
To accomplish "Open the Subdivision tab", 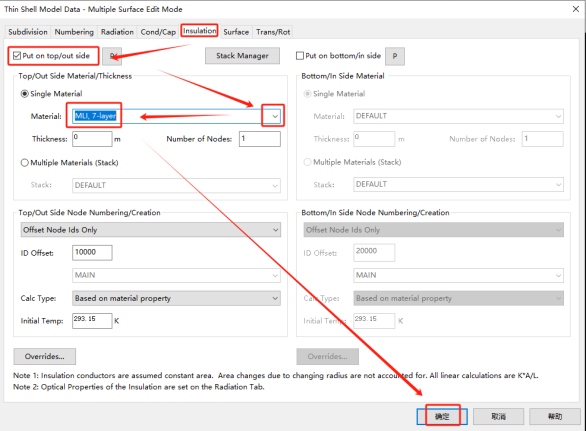I will [x=28, y=32].
